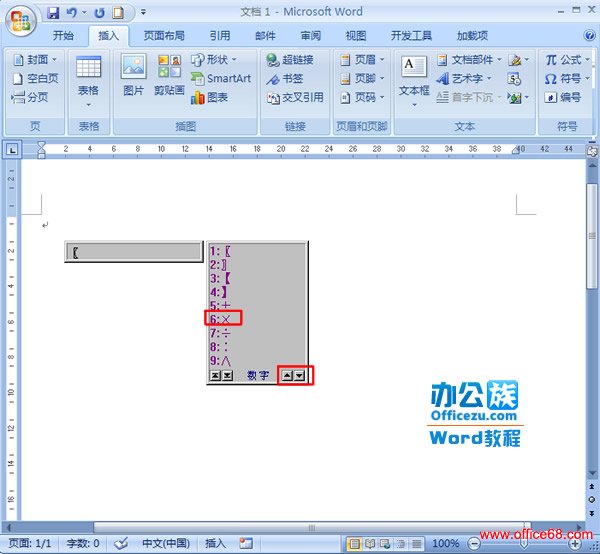Open the 引用 tab
Viewport: 600px width, 554px height.
[220, 36]
